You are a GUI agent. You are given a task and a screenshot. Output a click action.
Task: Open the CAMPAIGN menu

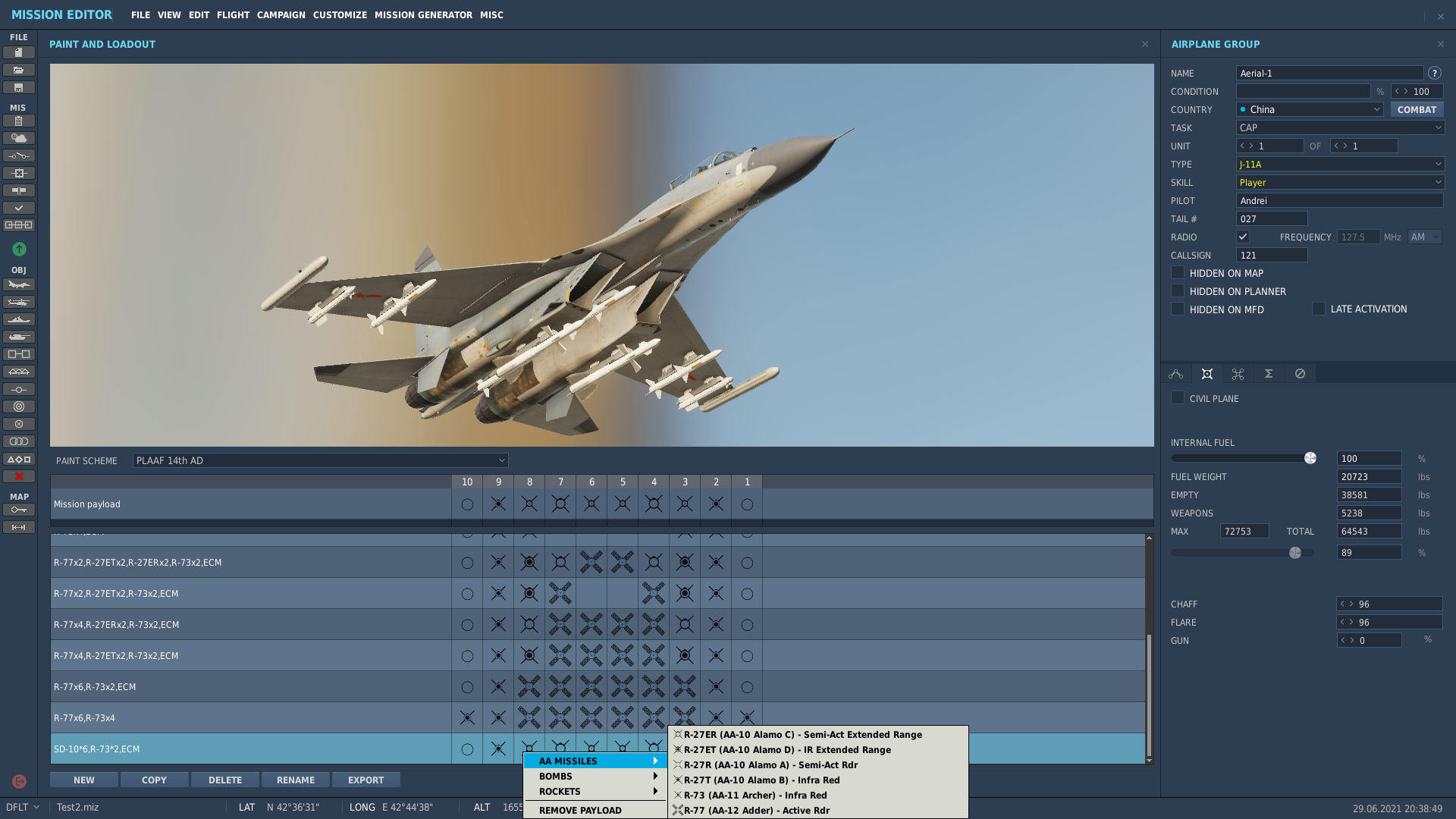[x=281, y=14]
